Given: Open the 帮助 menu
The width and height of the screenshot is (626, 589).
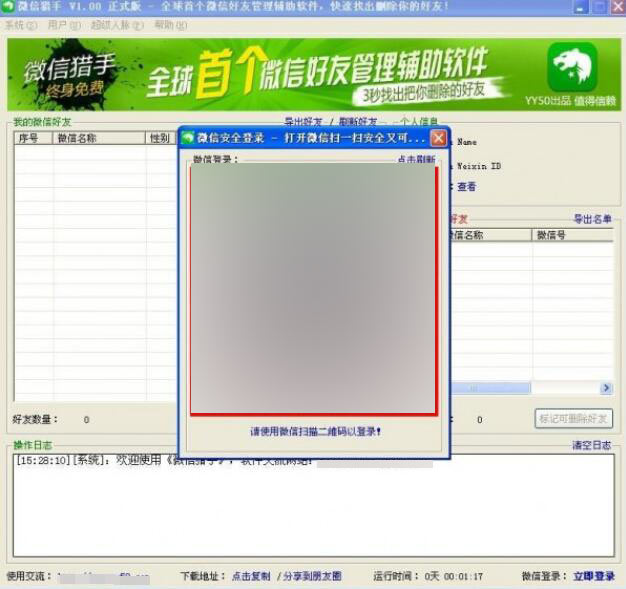Looking at the screenshot, I should (x=170, y=26).
